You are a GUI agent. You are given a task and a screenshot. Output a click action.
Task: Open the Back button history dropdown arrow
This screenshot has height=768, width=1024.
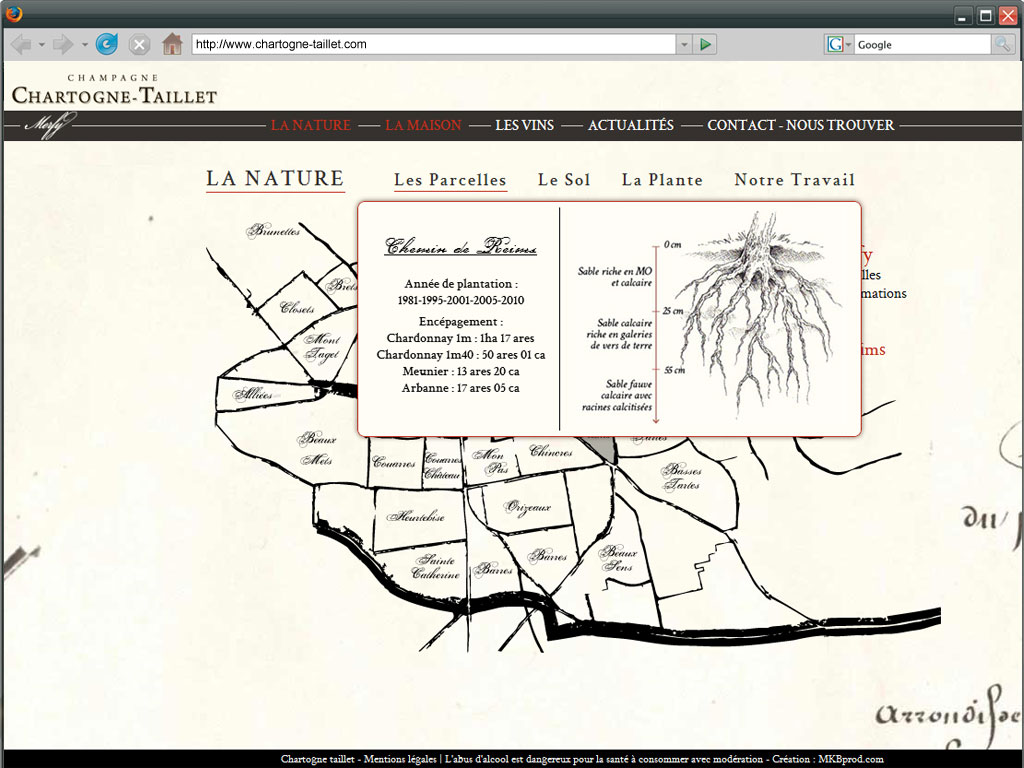tap(42, 44)
